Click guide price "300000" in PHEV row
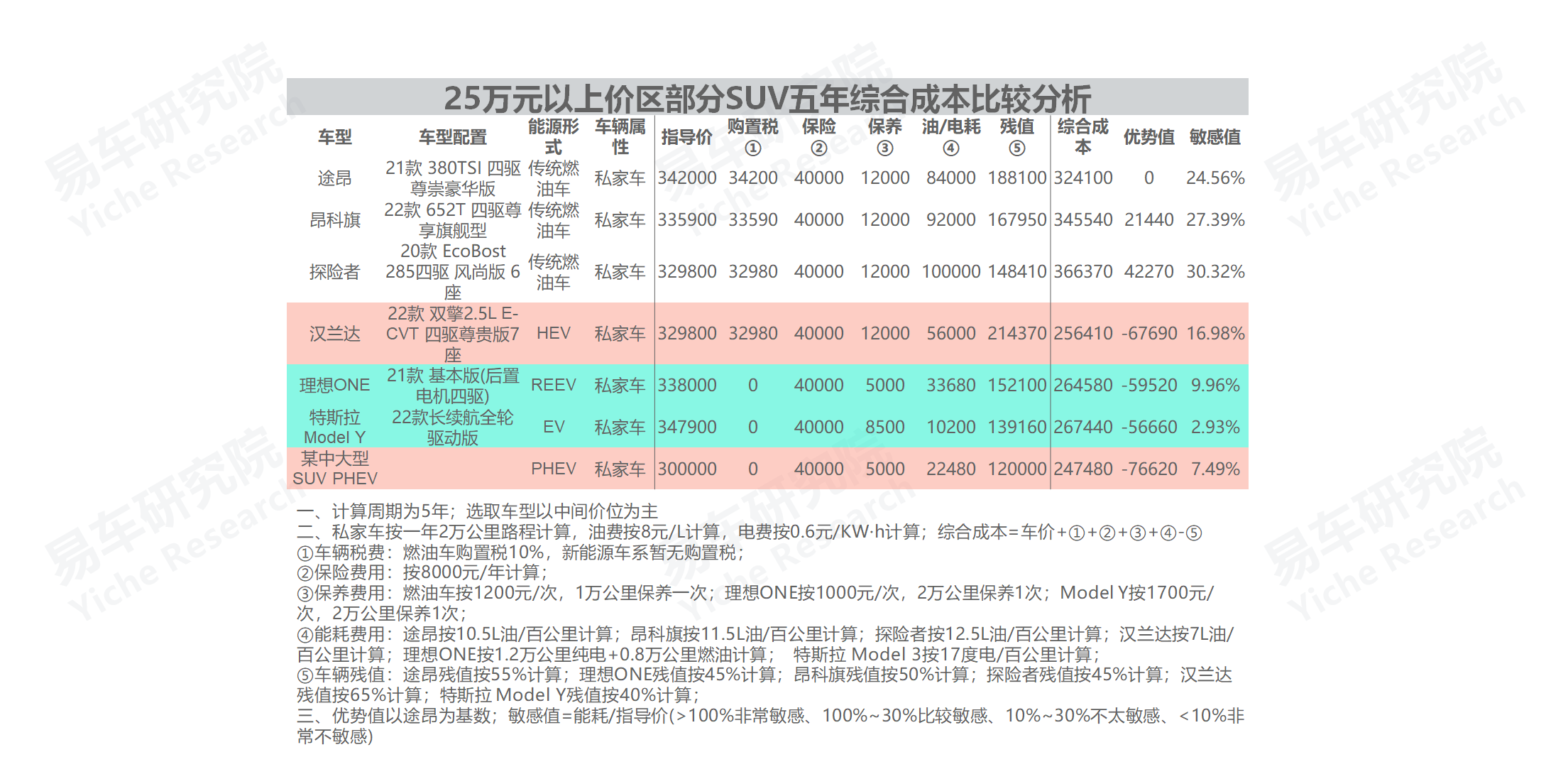Image resolution: width=1568 pixels, height=757 pixels. [687, 469]
